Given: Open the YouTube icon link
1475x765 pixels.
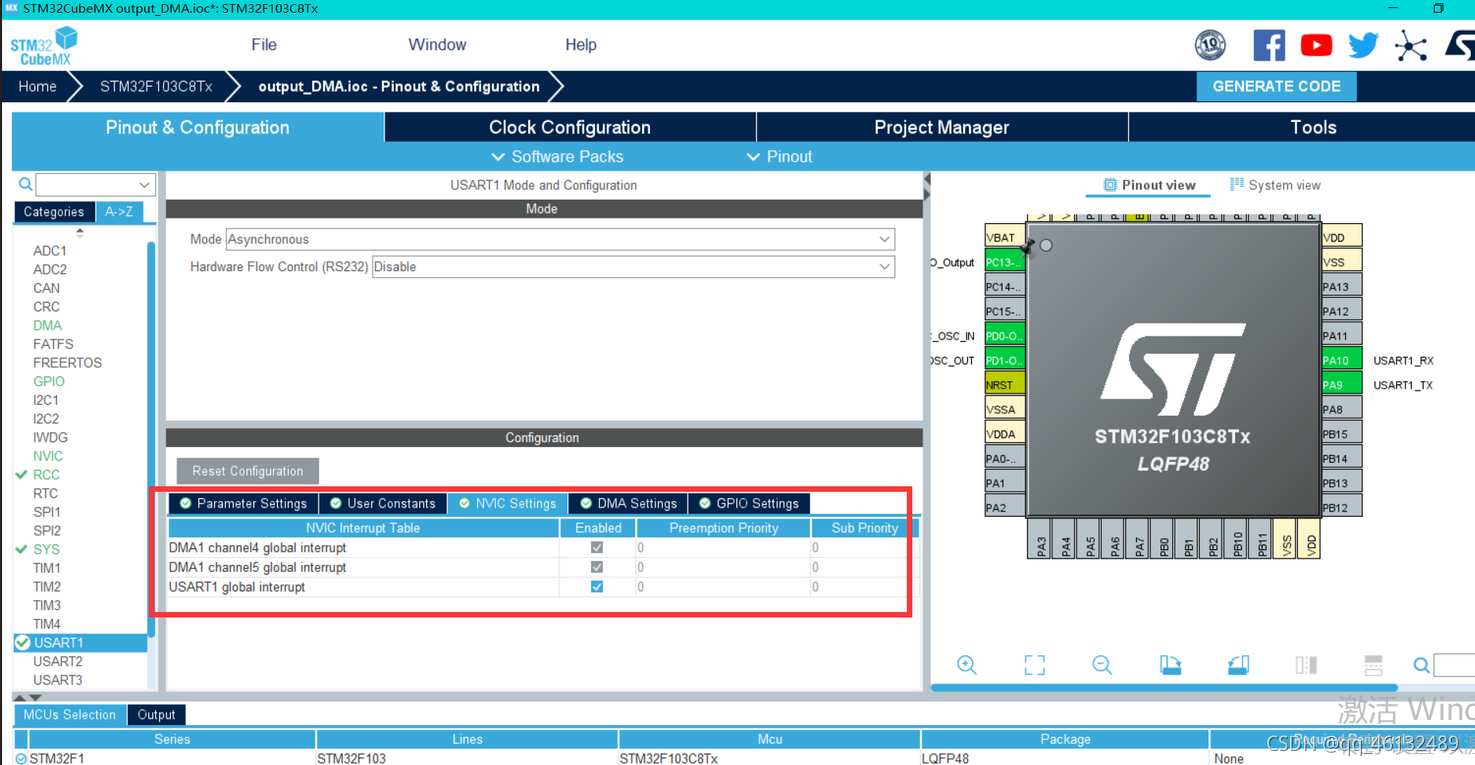Looking at the screenshot, I should coord(1316,45).
